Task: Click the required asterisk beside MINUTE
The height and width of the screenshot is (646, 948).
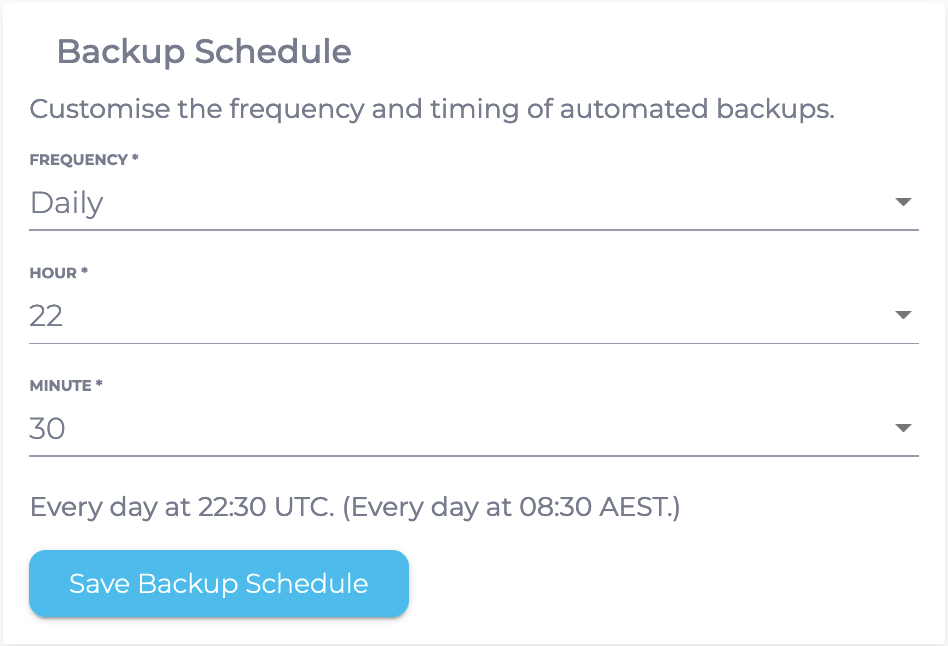Action: 100,386
